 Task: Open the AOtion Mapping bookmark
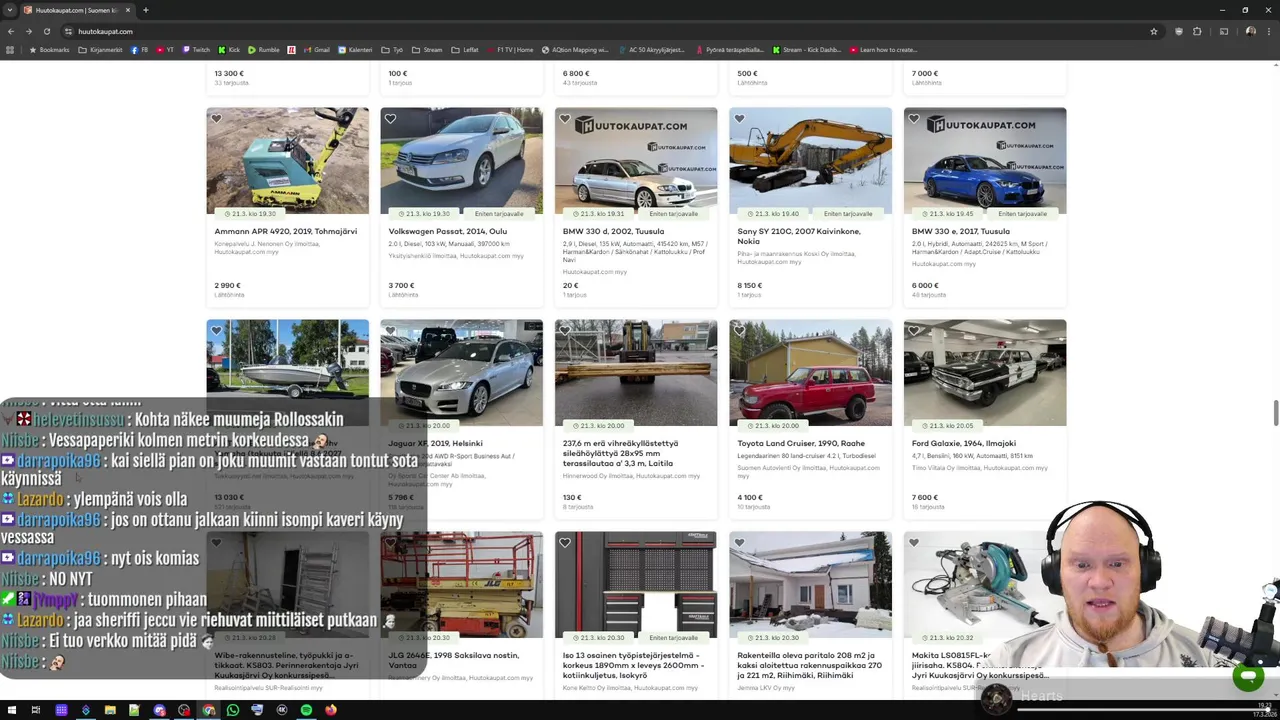coord(575,49)
